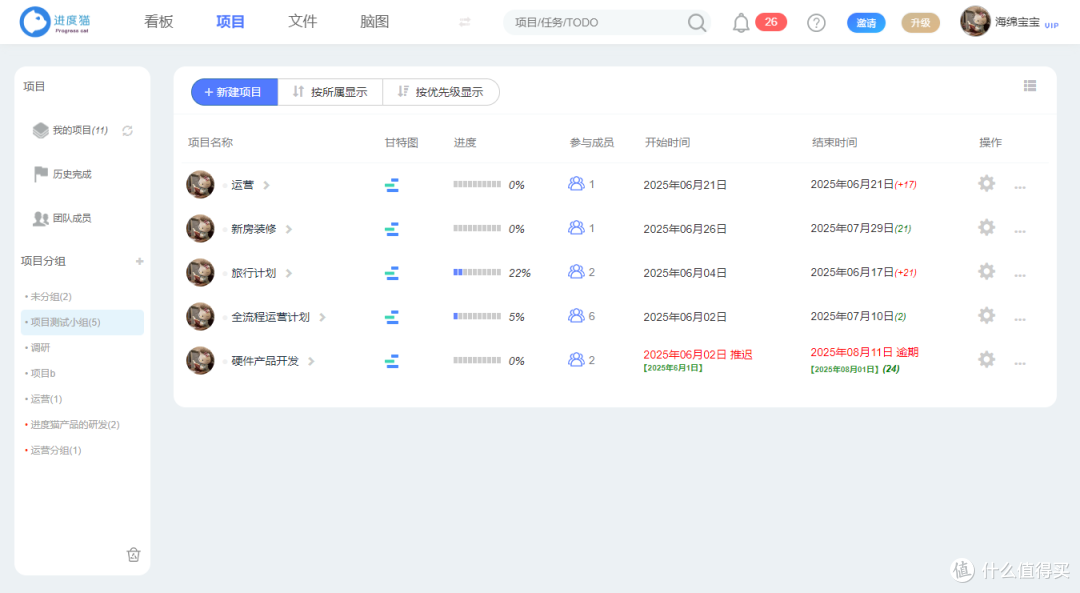1080x593 pixels.
Task: Click the notification bell icon
Action: pyautogui.click(x=740, y=23)
